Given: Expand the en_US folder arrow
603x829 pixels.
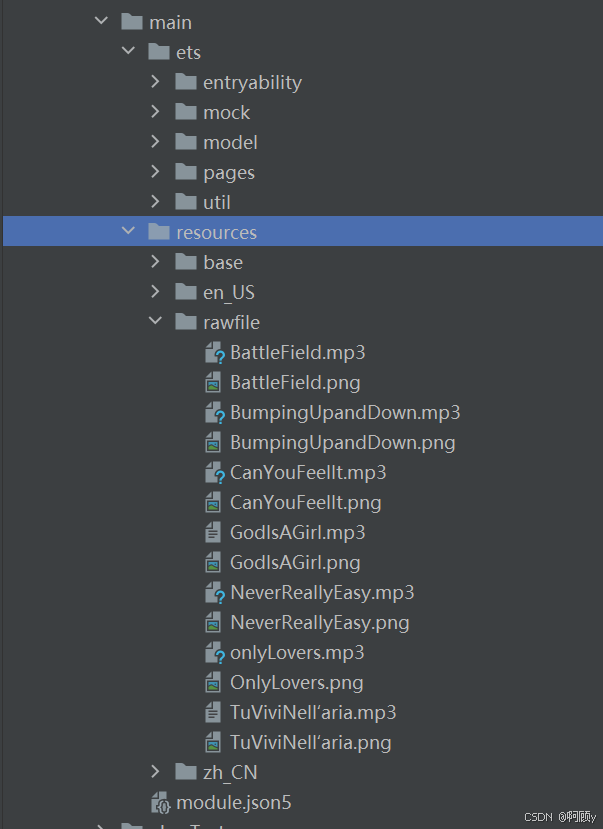Looking at the screenshot, I should tap(156, 292).
